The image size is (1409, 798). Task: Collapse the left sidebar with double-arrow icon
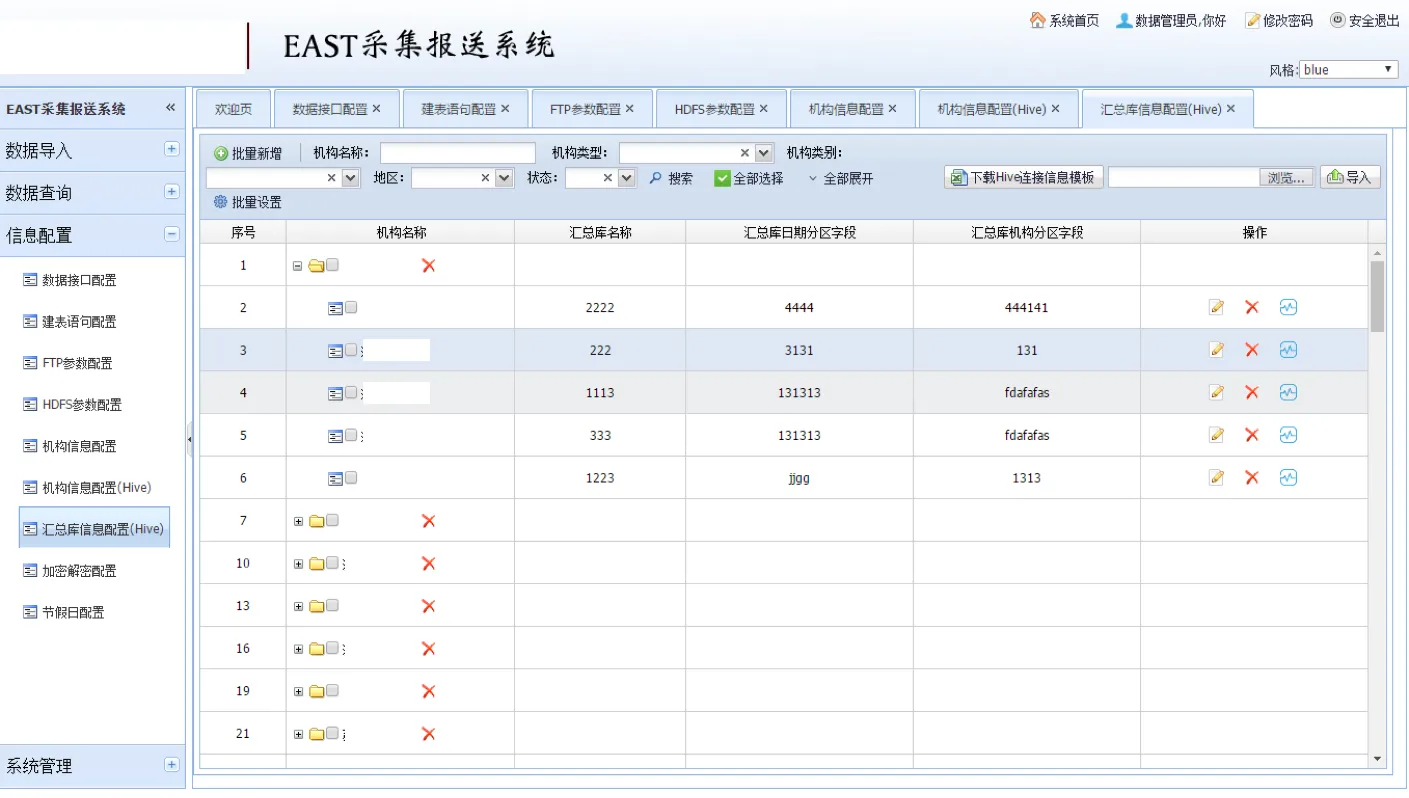[x=170, y=108]
